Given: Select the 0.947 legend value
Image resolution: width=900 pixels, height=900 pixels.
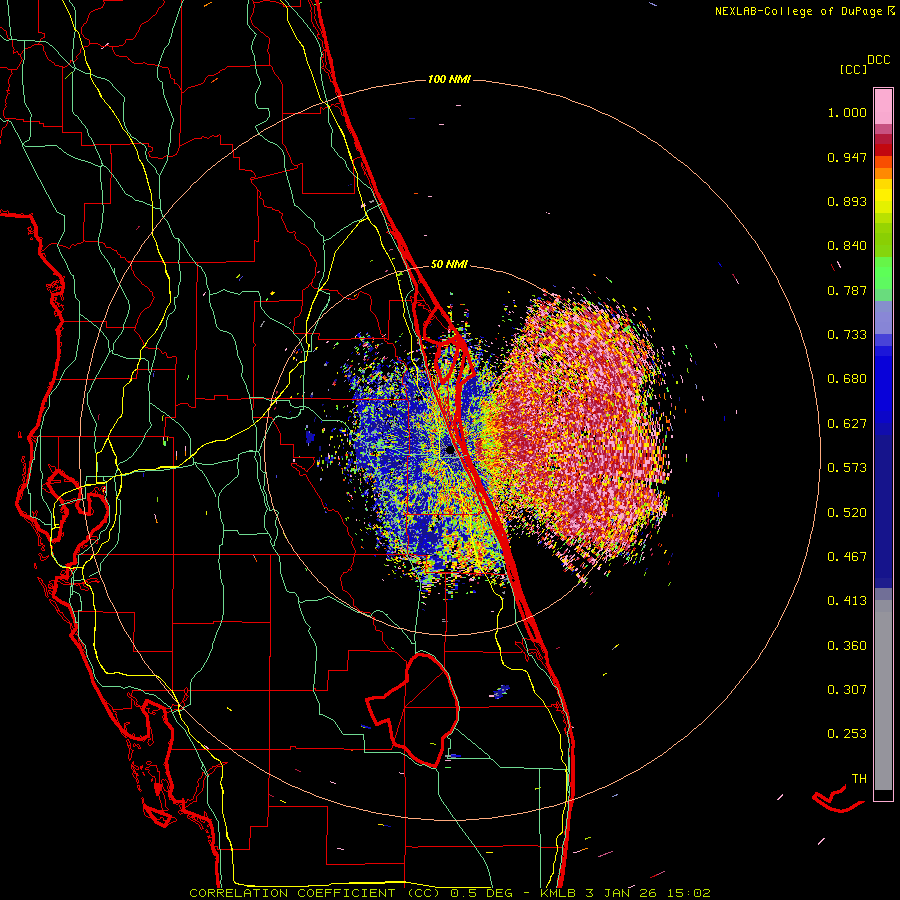Looking at the screenshot, I should pos(847,157).
